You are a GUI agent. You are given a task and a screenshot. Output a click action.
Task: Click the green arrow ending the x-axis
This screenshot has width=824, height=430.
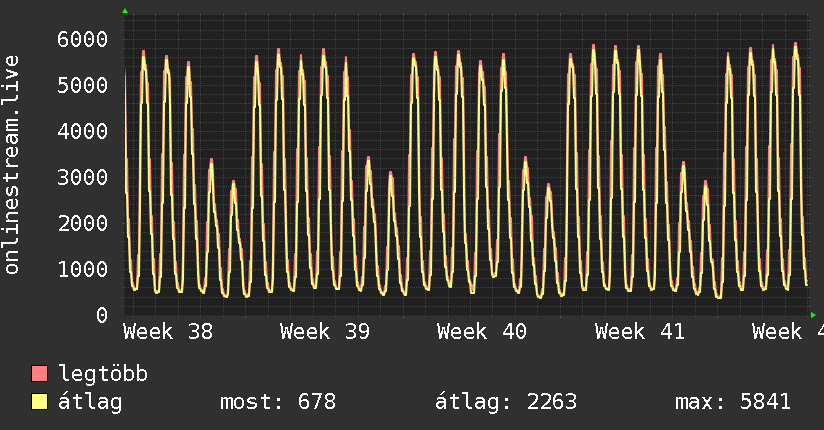[813, 315]
